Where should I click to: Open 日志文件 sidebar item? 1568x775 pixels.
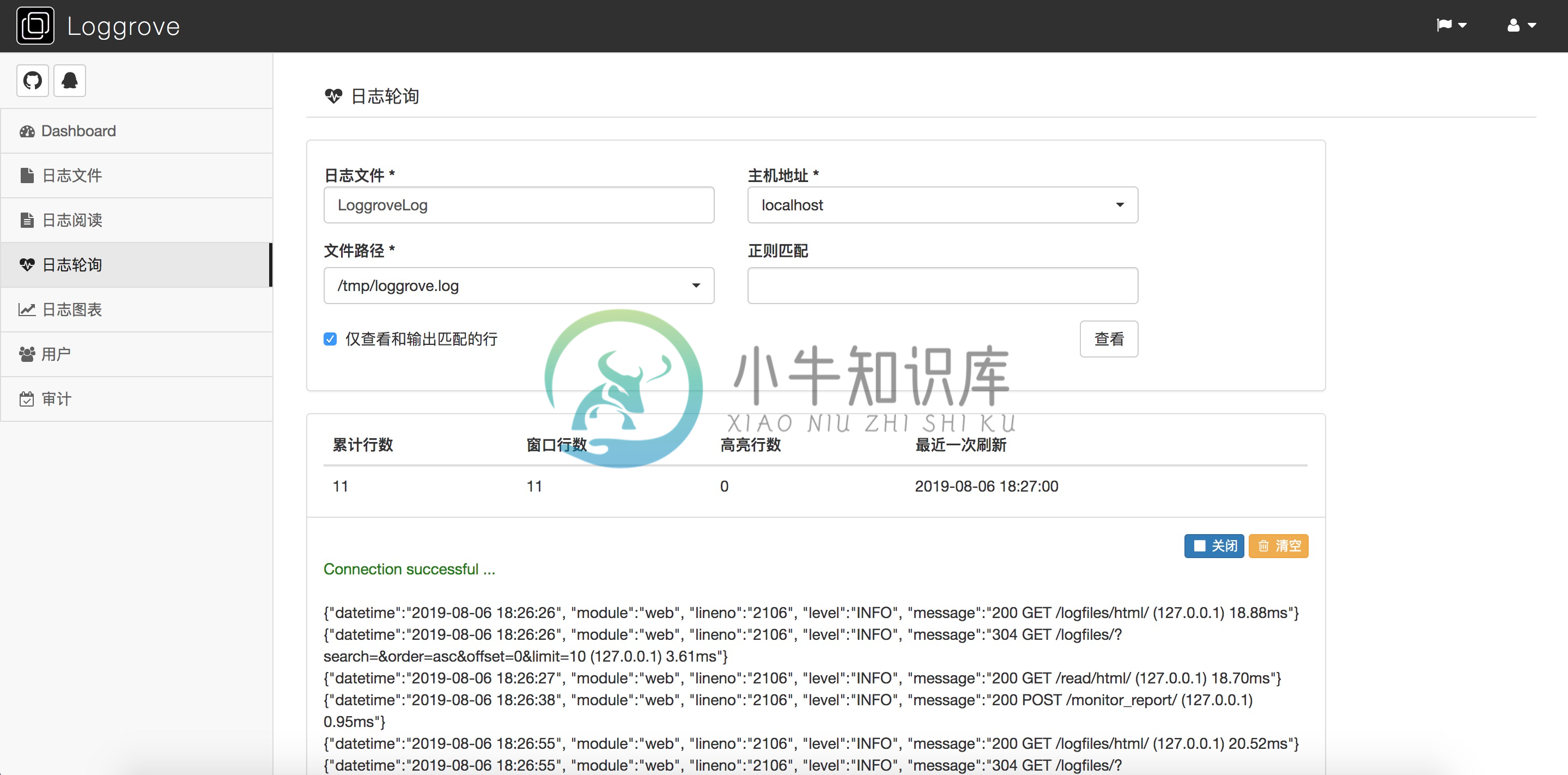point(136,175)
